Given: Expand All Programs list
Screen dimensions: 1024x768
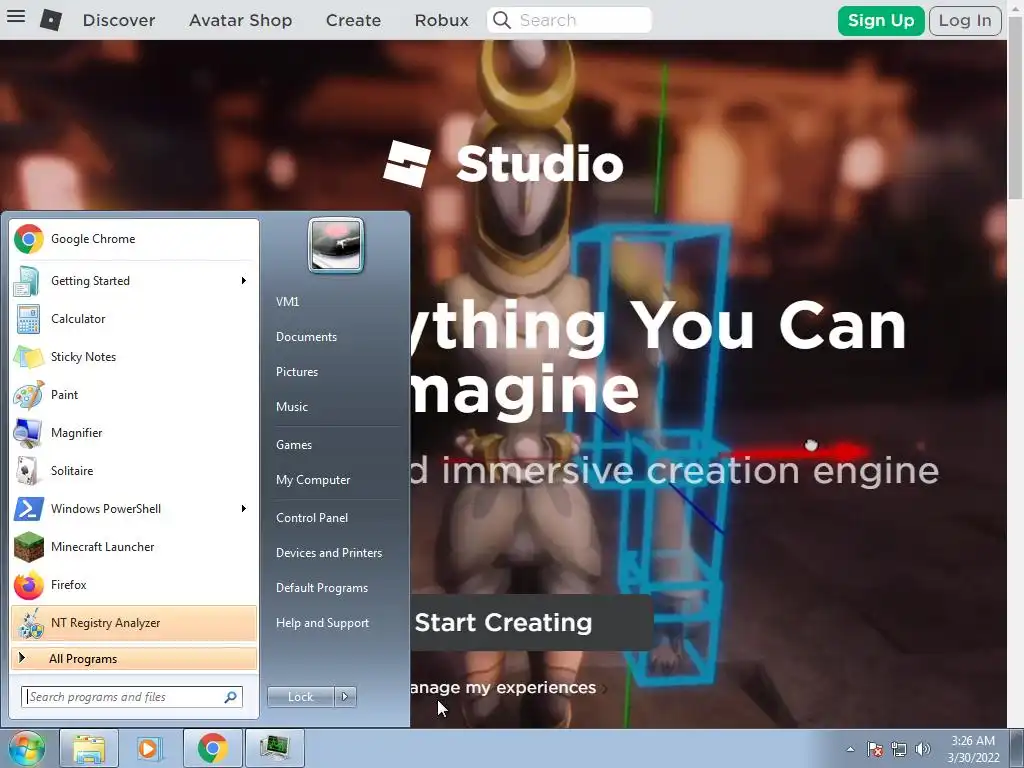Looking at the screenshot, I should click(x=134, y=659).
